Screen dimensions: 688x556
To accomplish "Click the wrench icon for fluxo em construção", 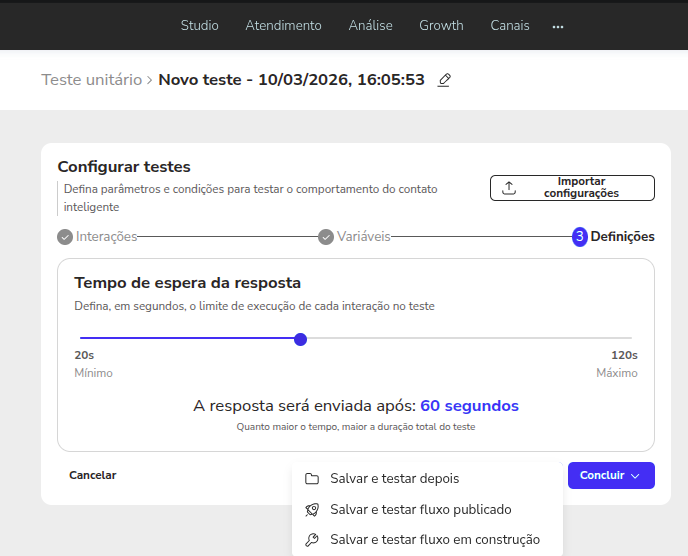I will click(312, 540).
